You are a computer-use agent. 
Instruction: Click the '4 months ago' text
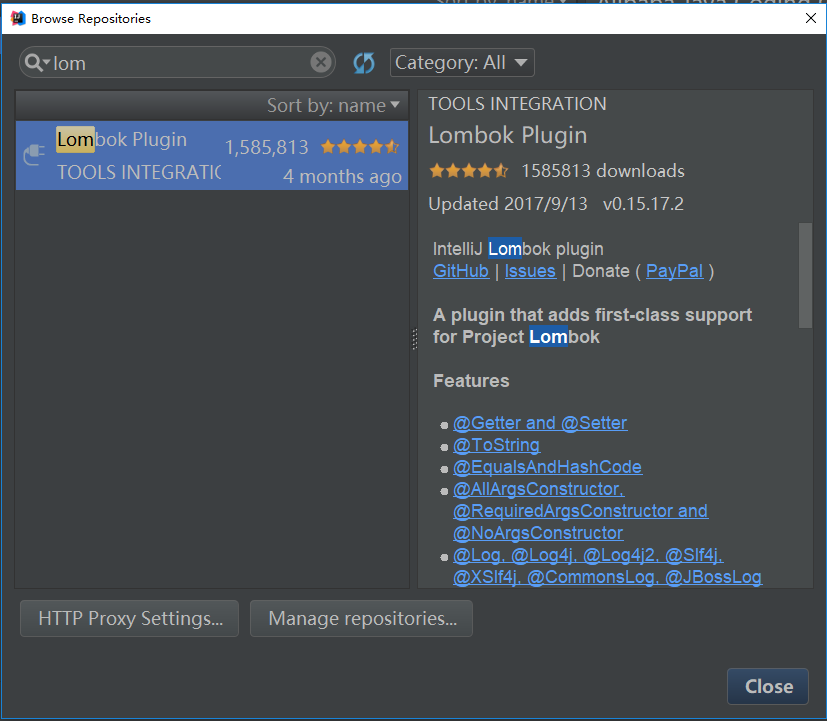point(342,176)
